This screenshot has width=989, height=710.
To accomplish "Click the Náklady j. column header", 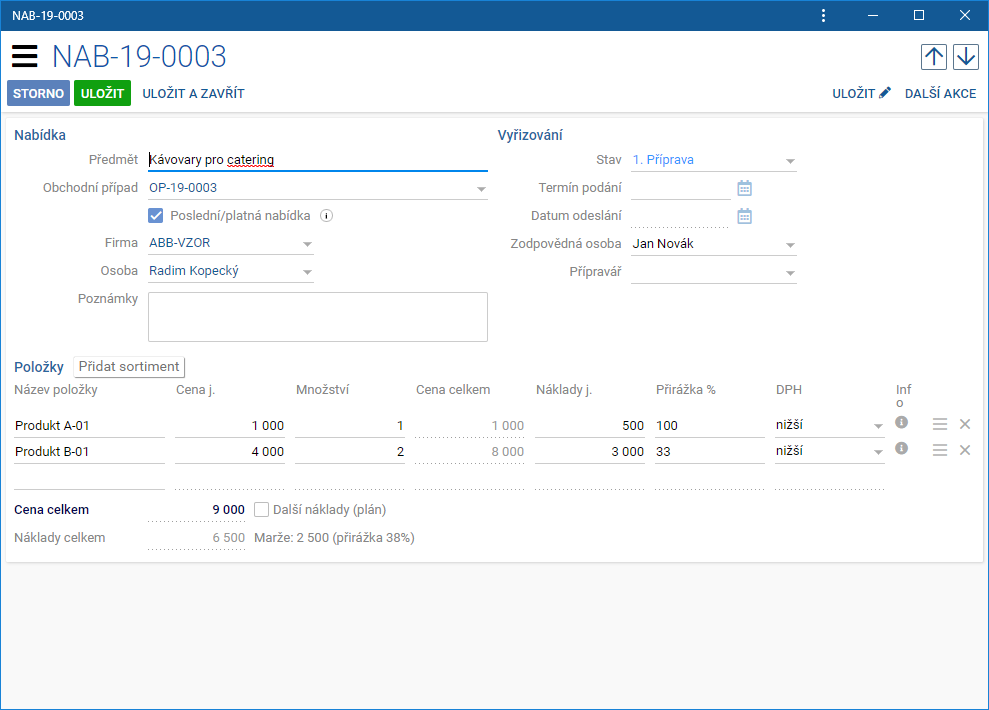I will [x=564, y=390].
